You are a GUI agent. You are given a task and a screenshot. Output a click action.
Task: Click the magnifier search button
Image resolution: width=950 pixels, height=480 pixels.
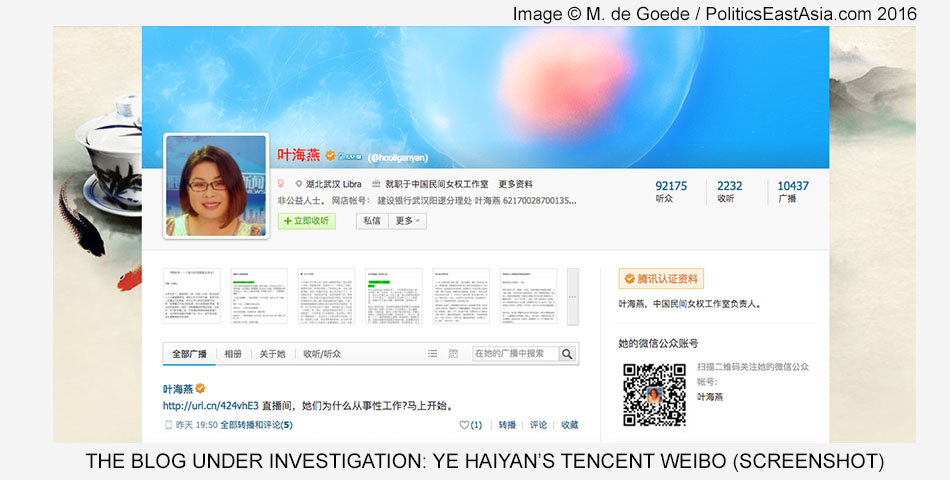click(567, 354)
